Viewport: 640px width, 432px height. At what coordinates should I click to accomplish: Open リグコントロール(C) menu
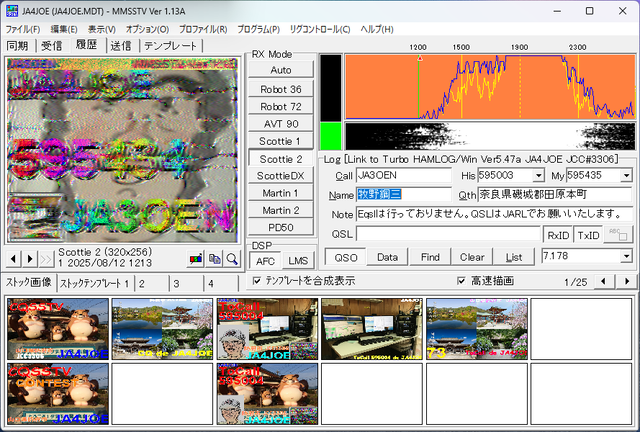coord(320,29)
